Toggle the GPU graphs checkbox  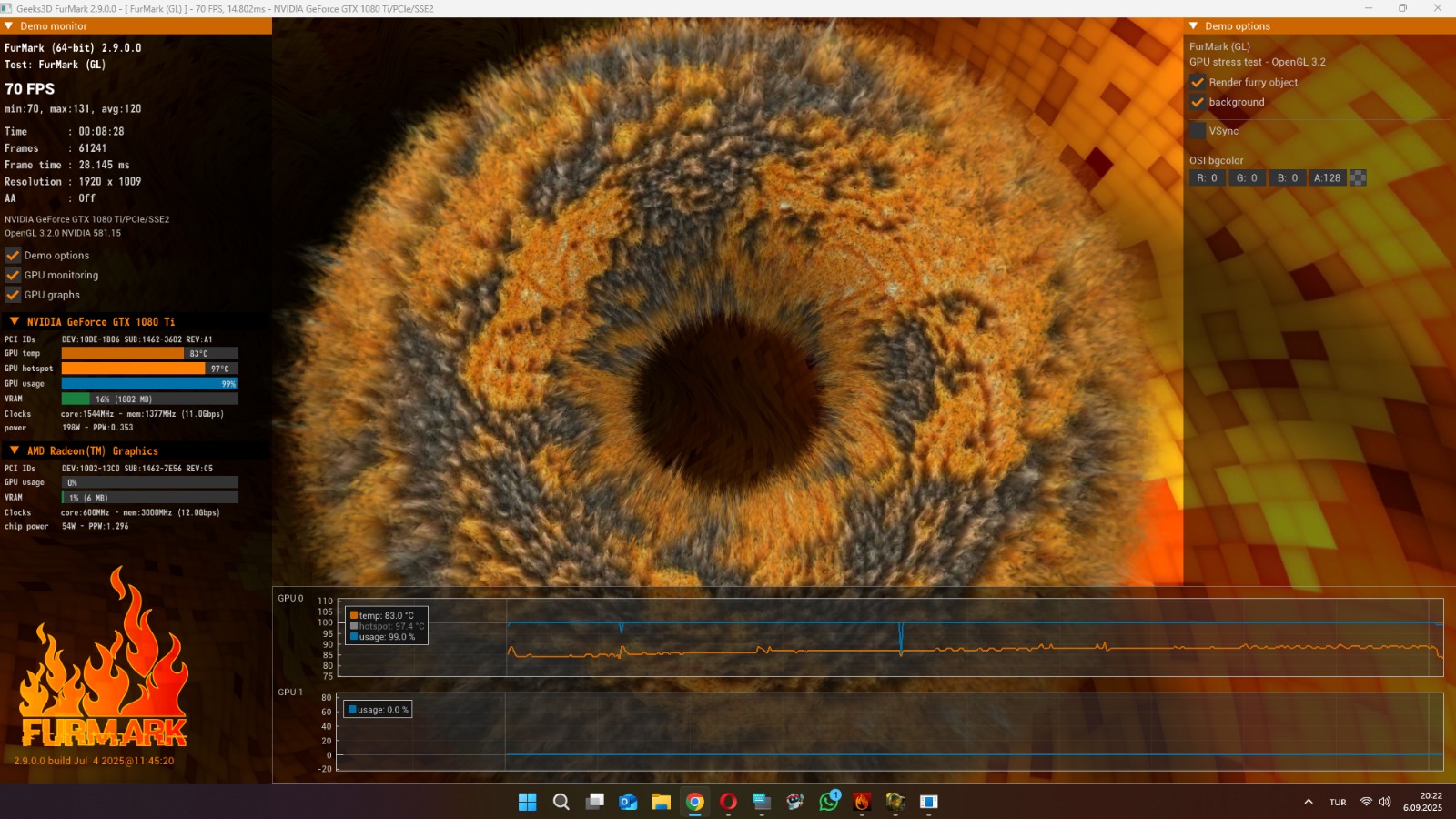[x=13, y=295]
